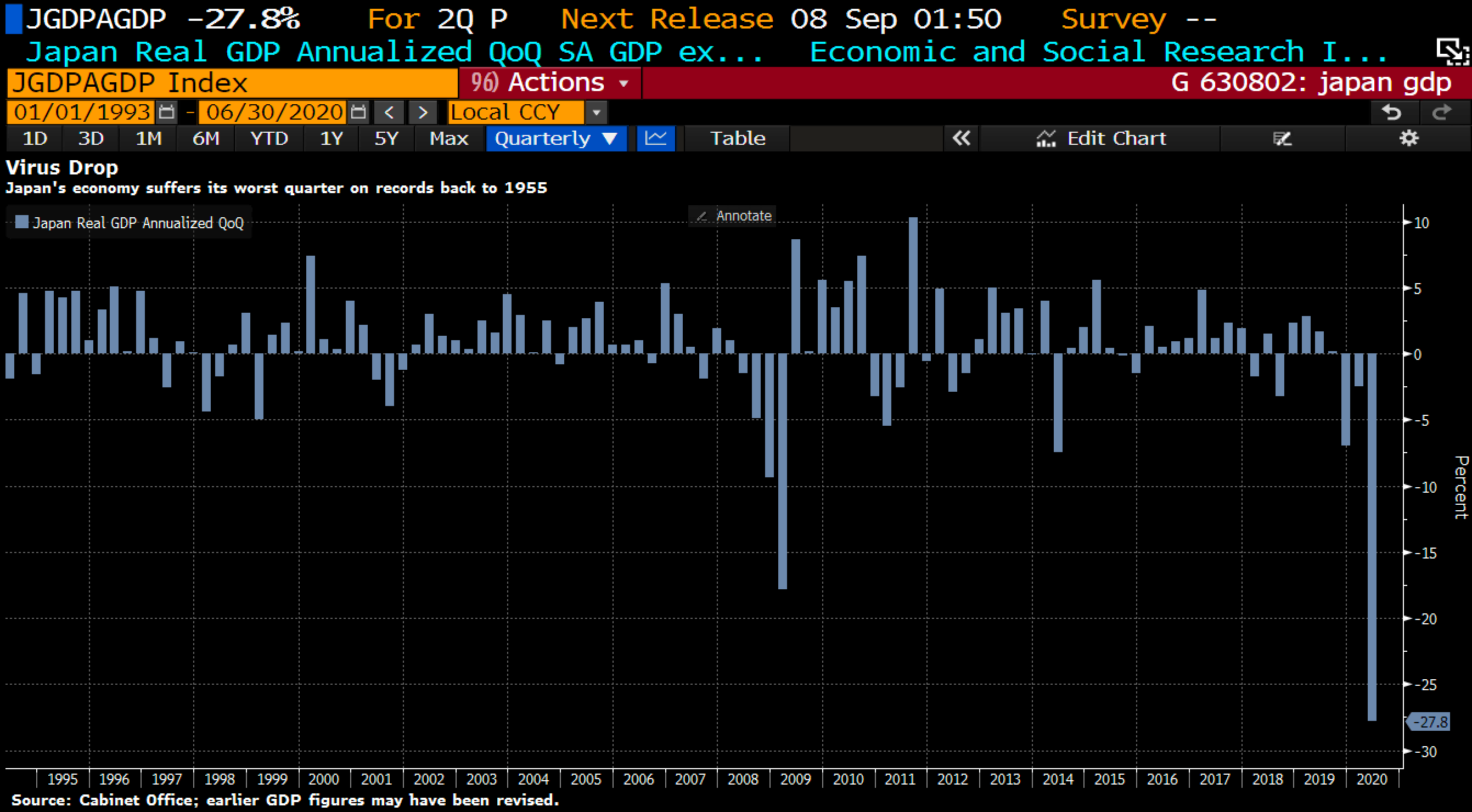The height and width of the screenshot is (812, 1472).
Task: Expand the Quarterly frequency dropdown
Action: click(556, 139)
